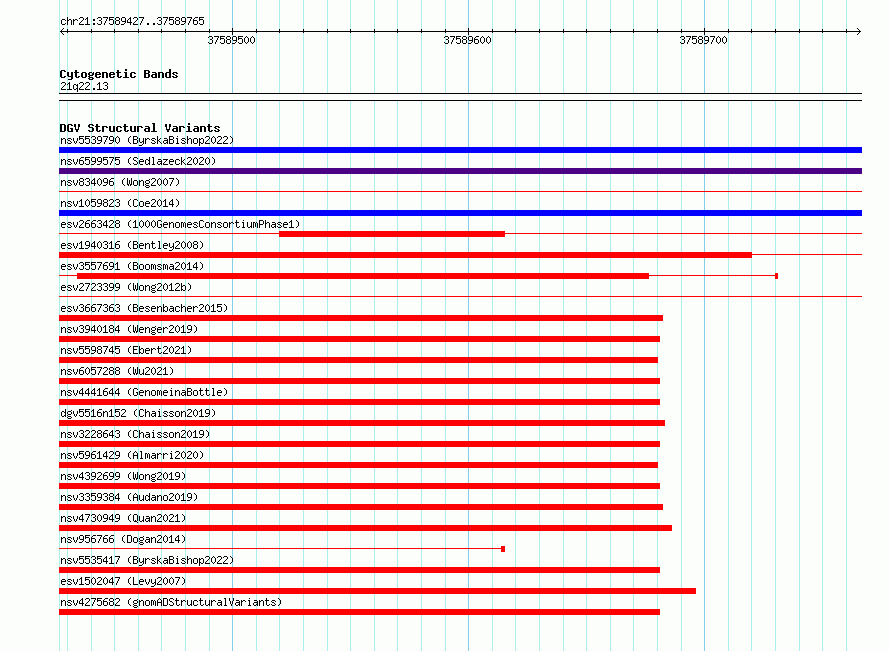Open nsv956766 (Dogan2014) label
This screenshot has width=890, height=651.
click(x=123, y=539)
